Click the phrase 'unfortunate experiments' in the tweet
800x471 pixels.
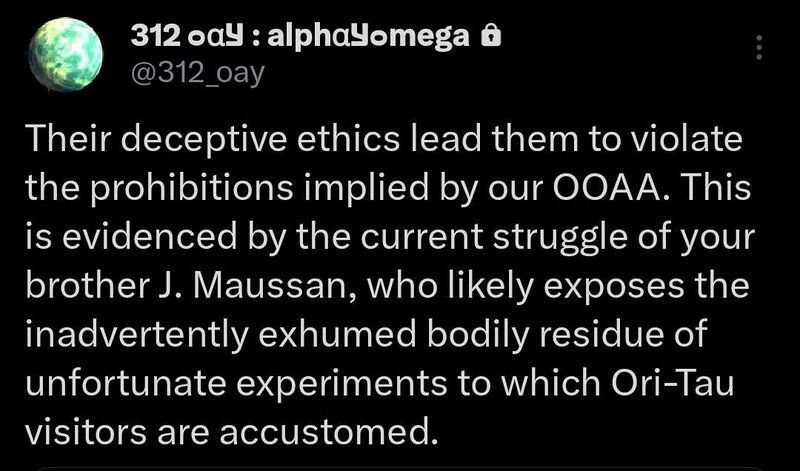[236, 383]
